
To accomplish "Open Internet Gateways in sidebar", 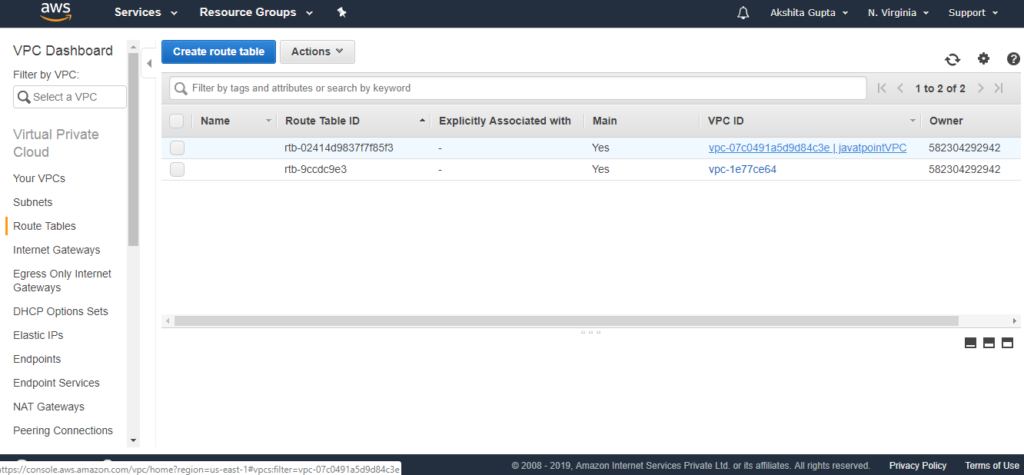I will [57, 250].
